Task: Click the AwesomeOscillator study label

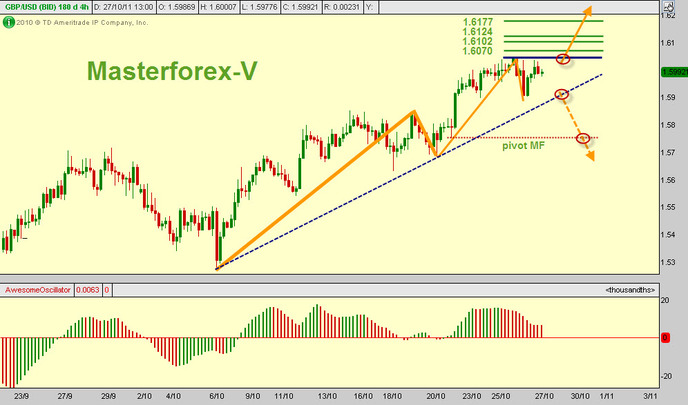Action: pyautogui.click(x=37, y=290)
